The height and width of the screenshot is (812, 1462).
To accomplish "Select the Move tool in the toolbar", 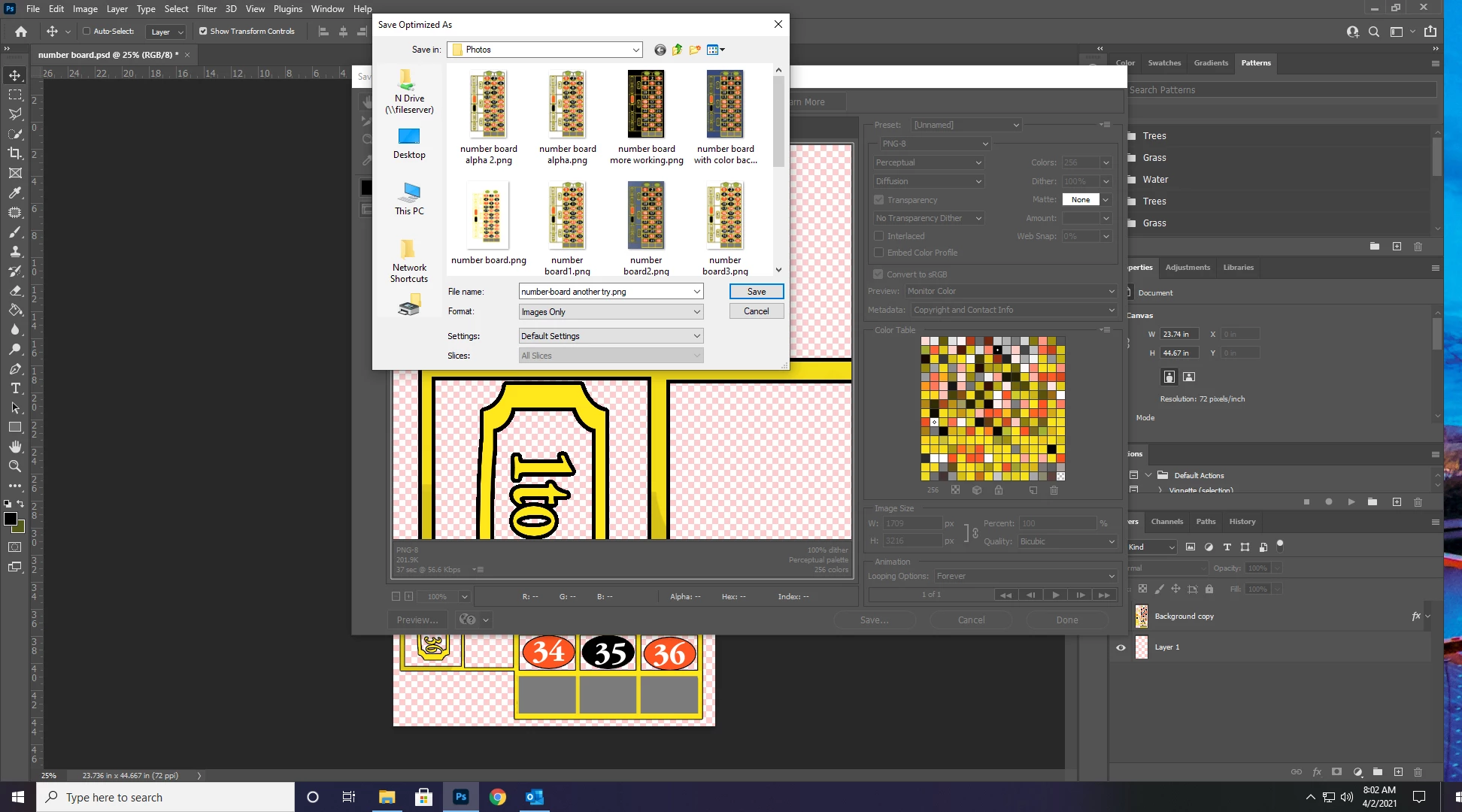I will 15,75.
